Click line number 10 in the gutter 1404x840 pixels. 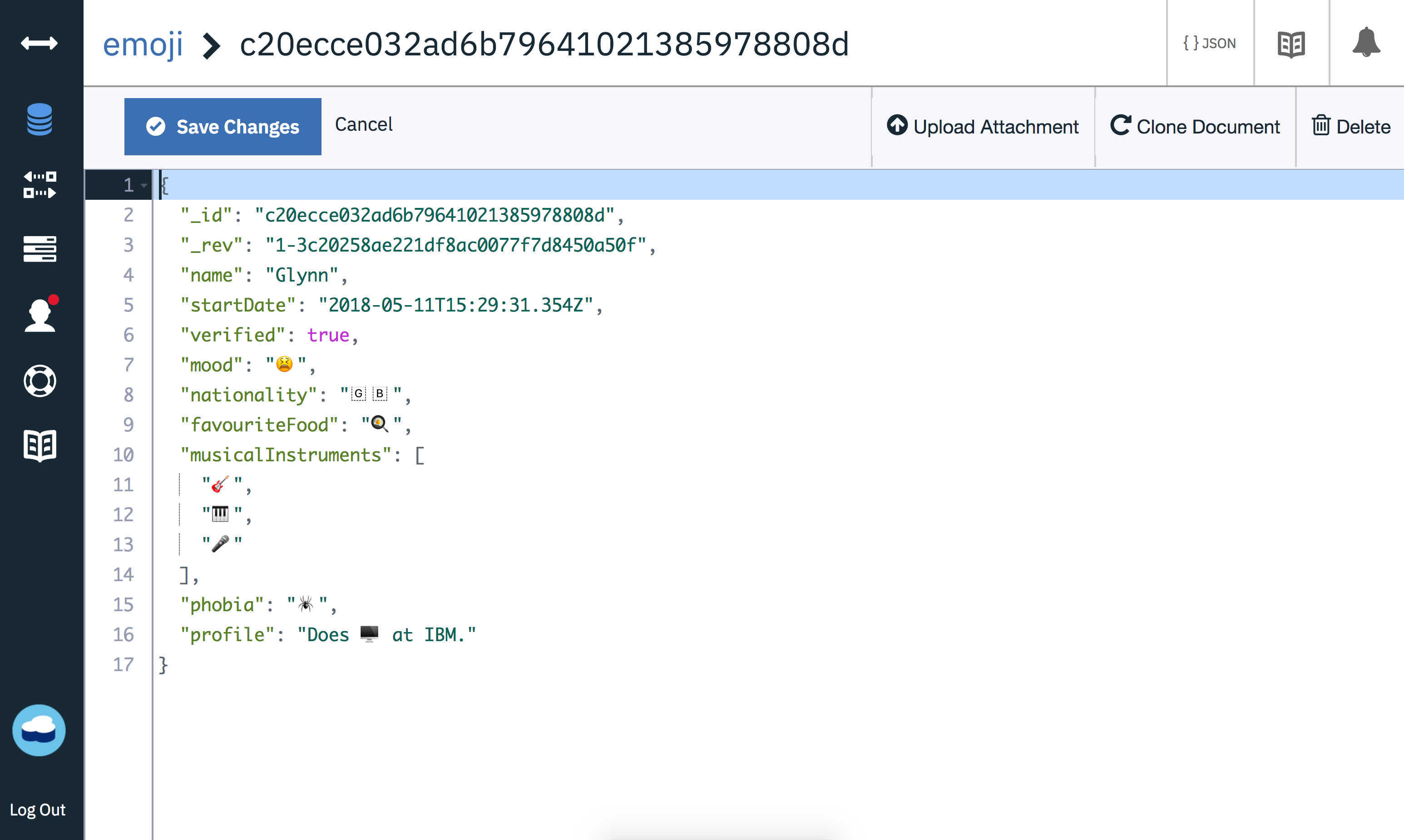(124, 455)
